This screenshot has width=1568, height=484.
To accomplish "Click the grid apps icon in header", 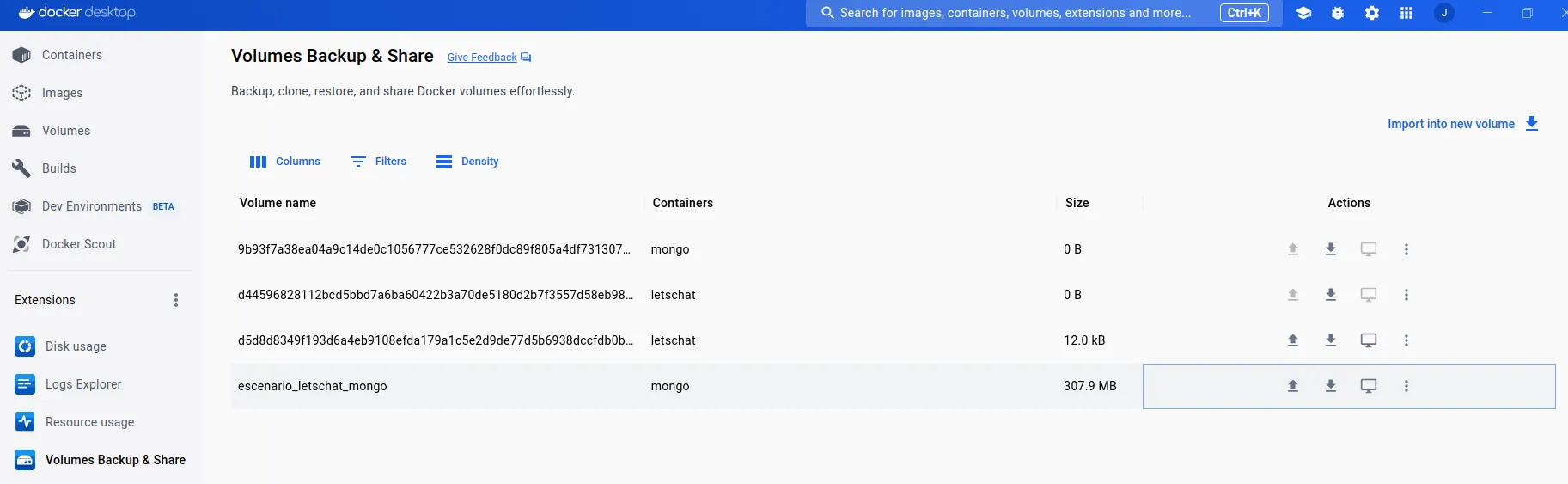I will (x=1406, y=13).
